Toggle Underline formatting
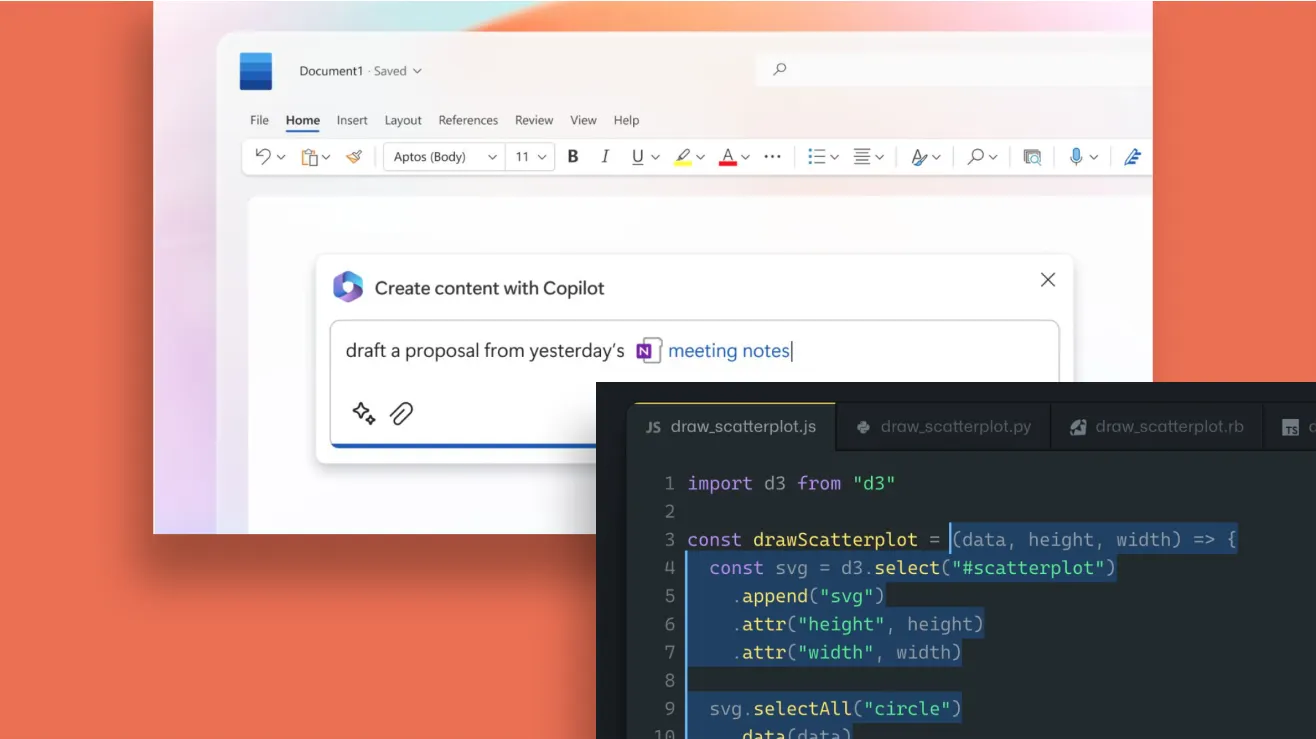 point(637,156)
